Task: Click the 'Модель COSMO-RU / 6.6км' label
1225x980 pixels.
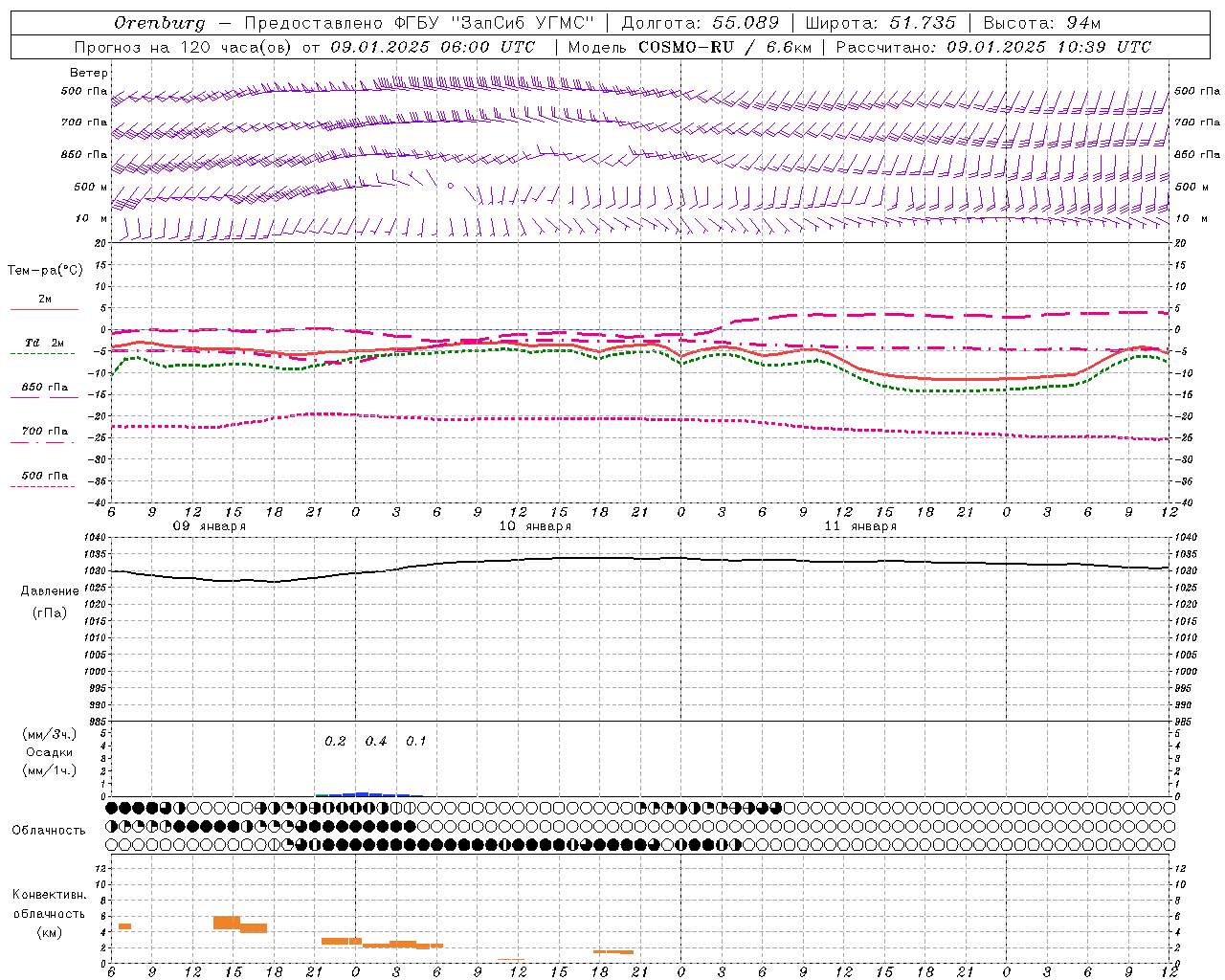Action: point(690,47)
